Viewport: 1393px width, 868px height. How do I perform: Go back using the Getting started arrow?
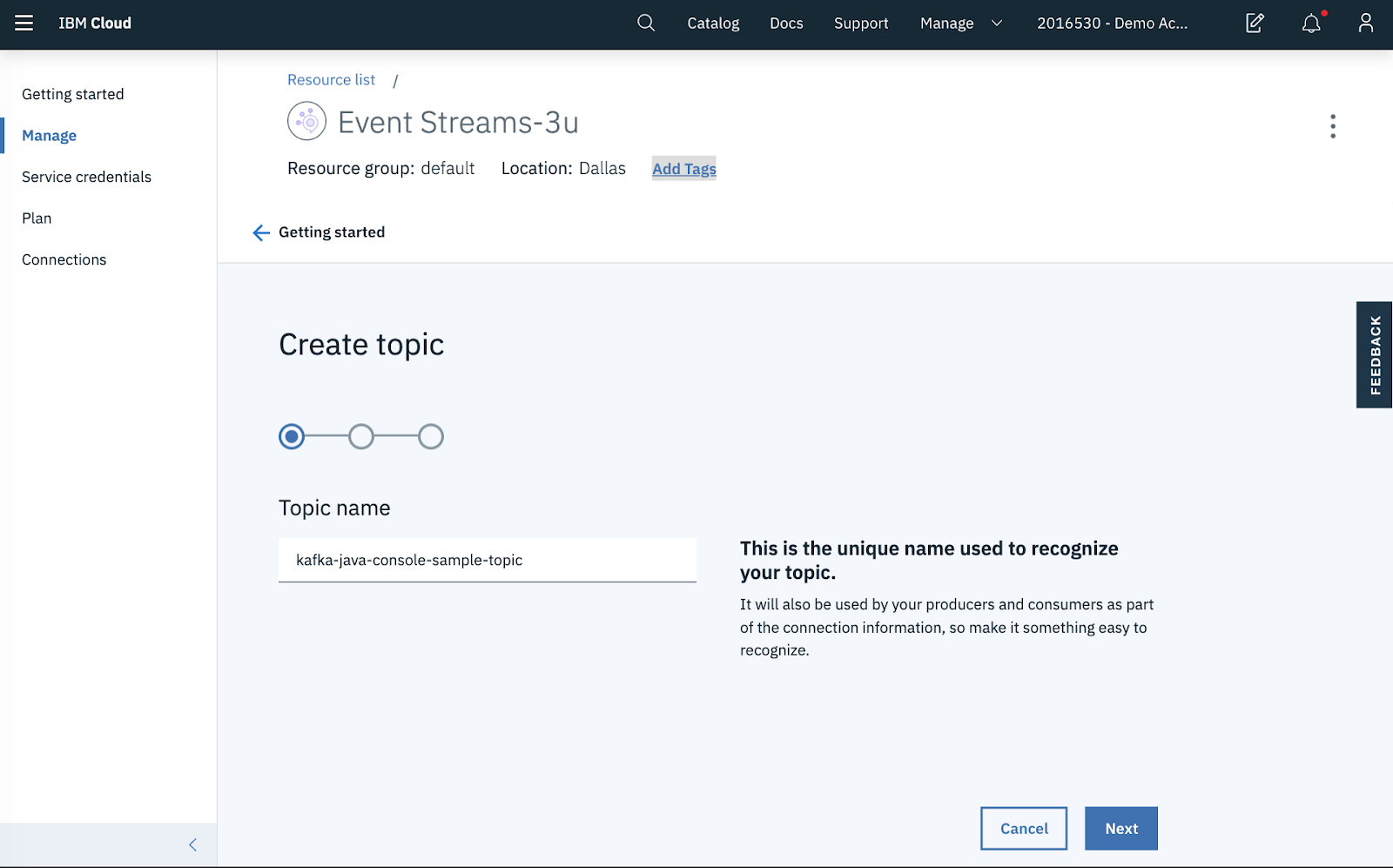tap(260, 232)
